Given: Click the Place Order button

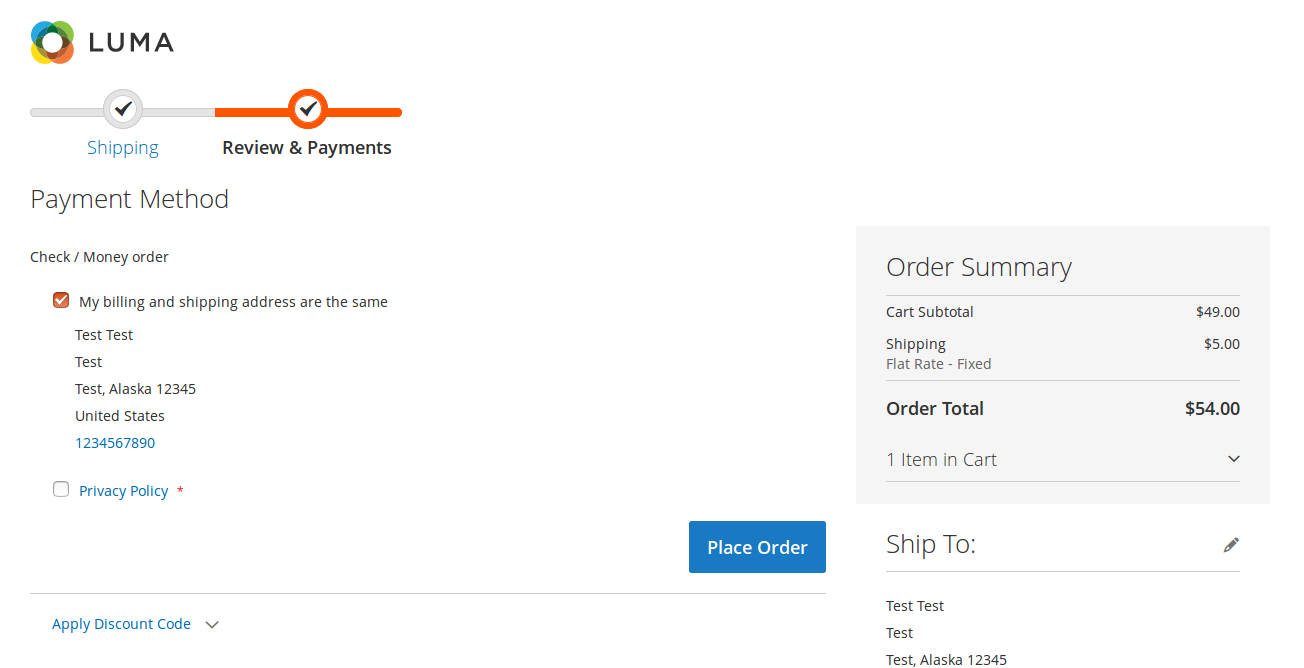Looking at the screenshot, I should tap(757, 547).
